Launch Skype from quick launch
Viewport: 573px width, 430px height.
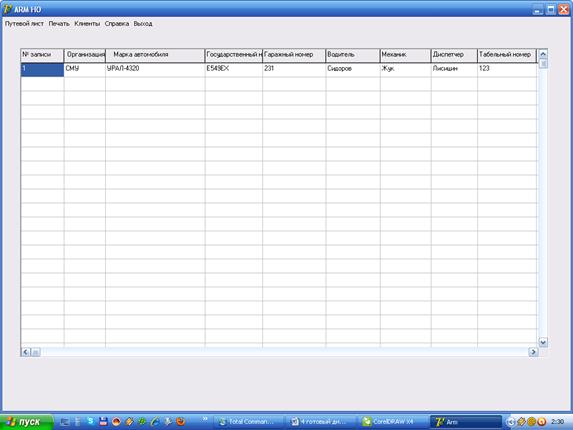pos(90,421)
